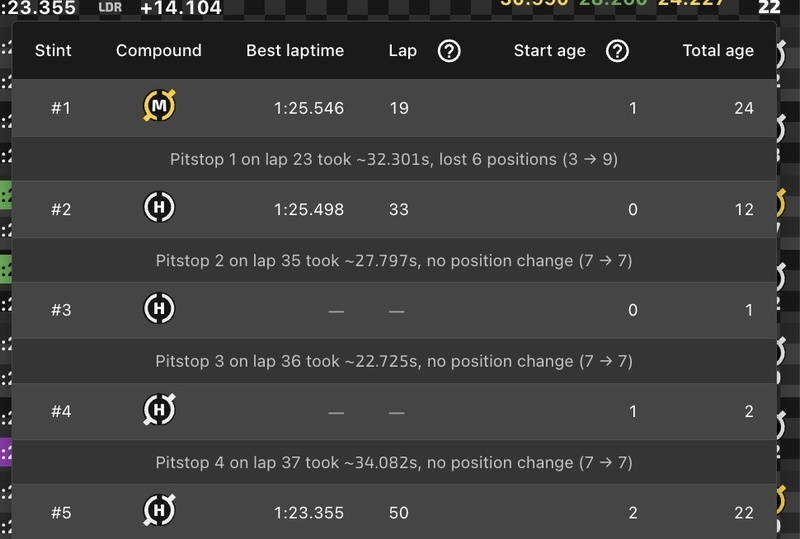The width and height of the screenshot is (800, 539).
Task: Select the Pitstop 4 on lap 37 row
Action: click(x=394, y=462)
